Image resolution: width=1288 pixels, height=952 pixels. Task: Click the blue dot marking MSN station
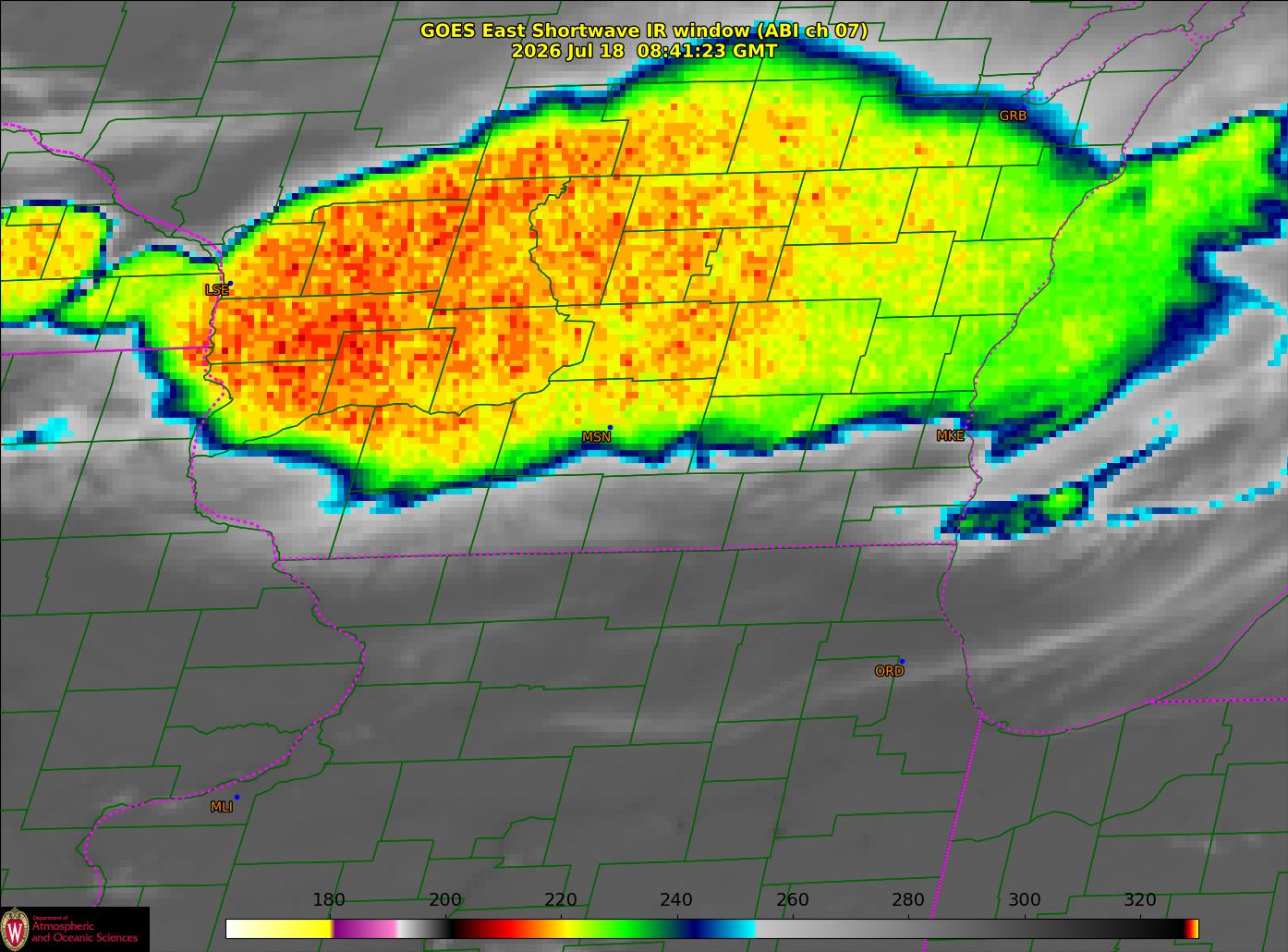610,427
